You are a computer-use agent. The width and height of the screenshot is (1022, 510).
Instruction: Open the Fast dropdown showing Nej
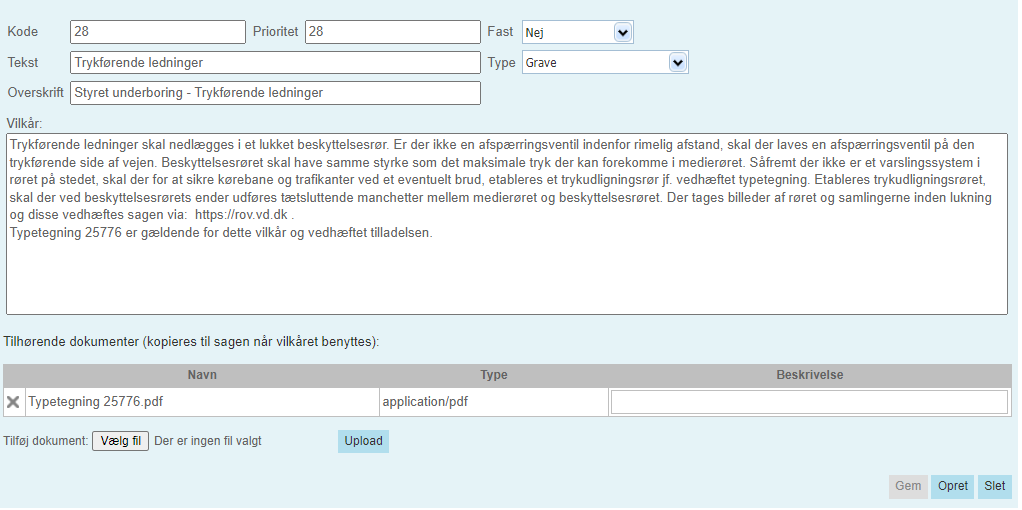point(577,32)
